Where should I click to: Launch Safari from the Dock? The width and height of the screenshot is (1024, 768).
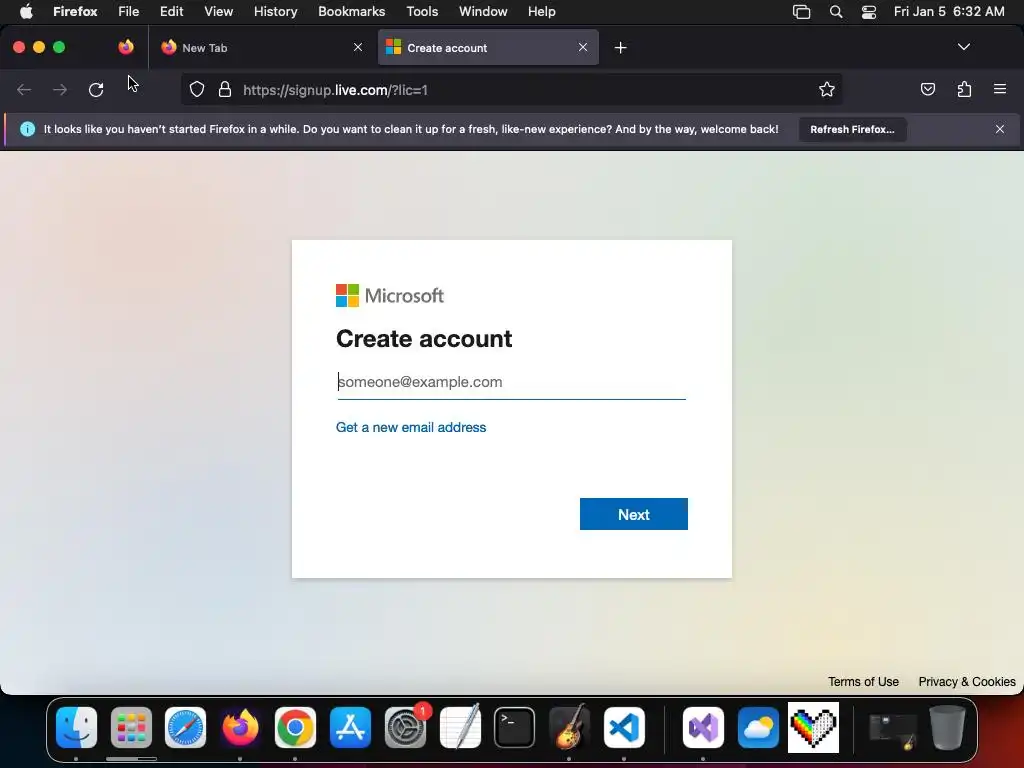tap(185, 727)
